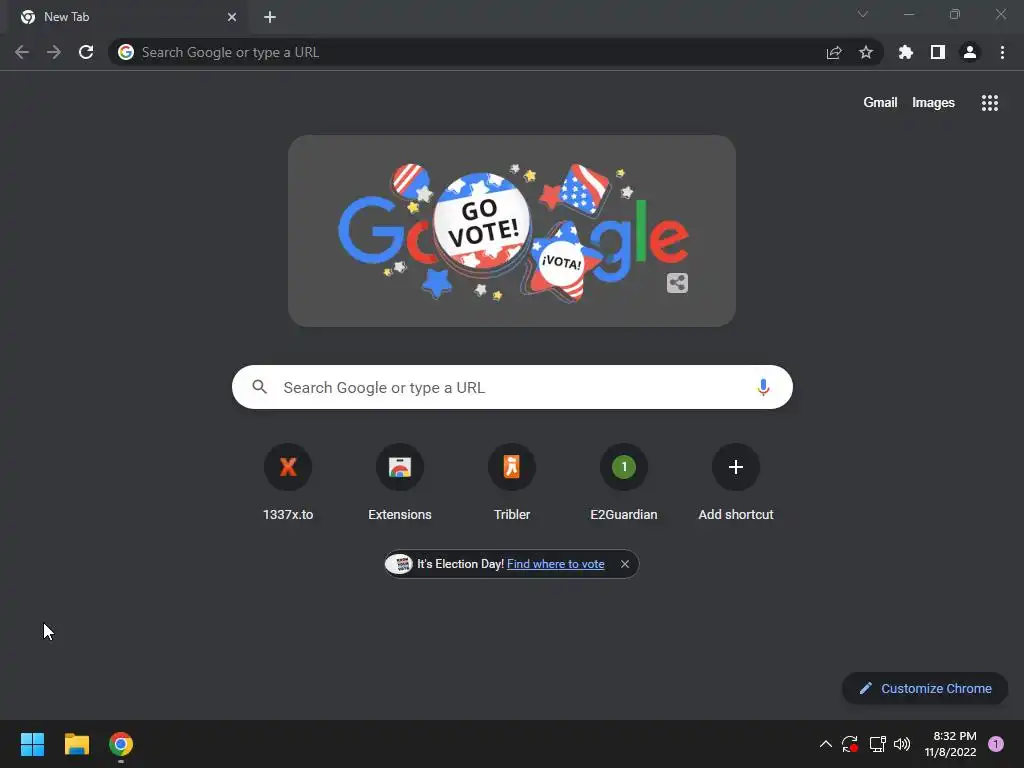The height and width of the screenshot is (768, 1024).
Task: Open the profile avatar icon
Action: point(970,52)
